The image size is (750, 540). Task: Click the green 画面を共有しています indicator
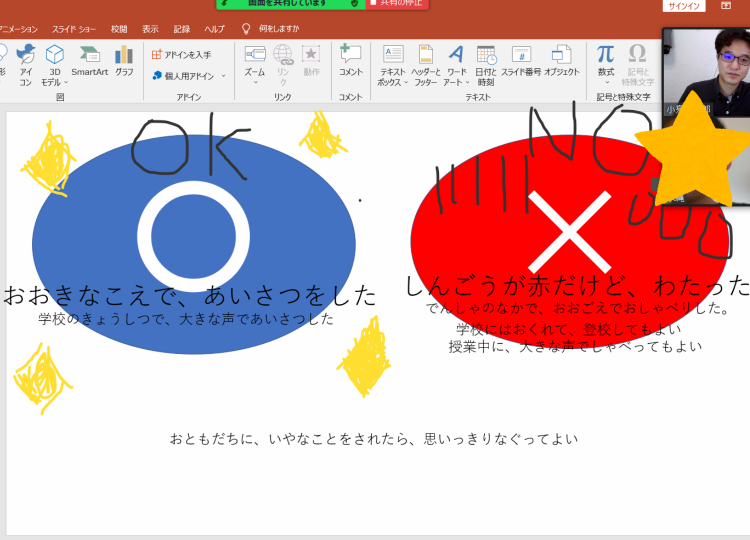click(x=291, y=4)
